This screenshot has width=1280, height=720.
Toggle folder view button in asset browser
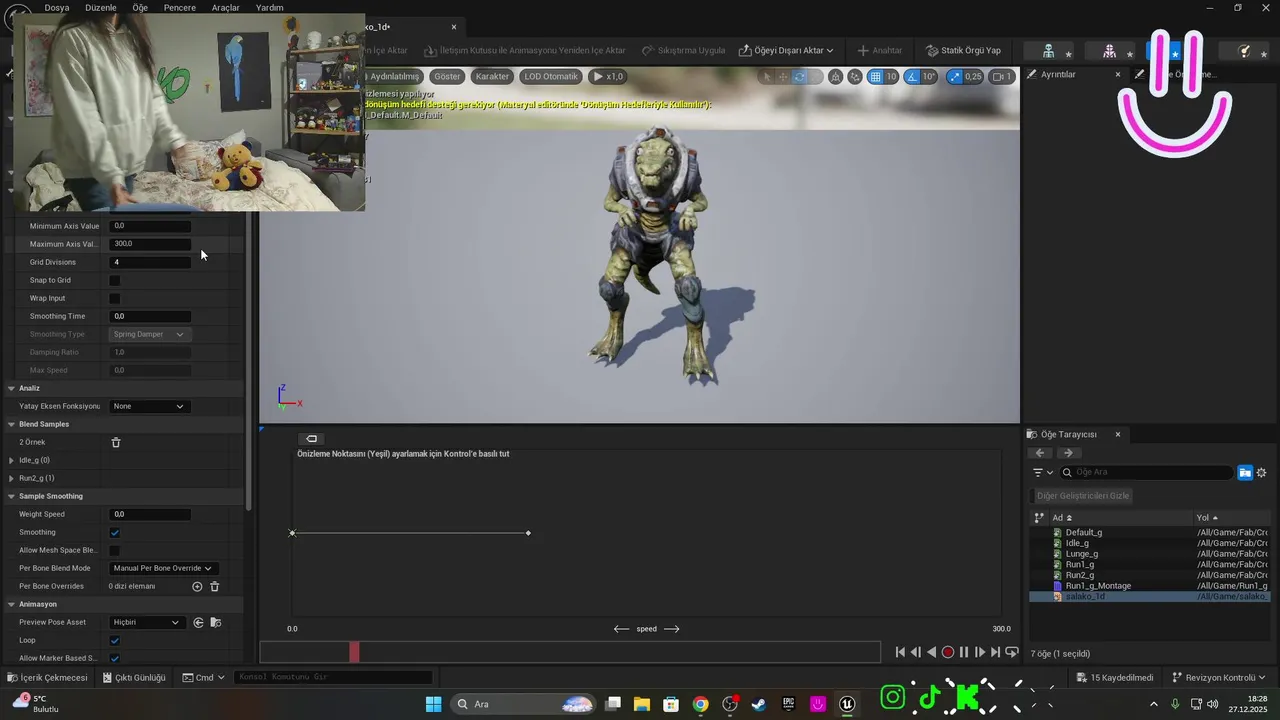(x=1245, y=472)
